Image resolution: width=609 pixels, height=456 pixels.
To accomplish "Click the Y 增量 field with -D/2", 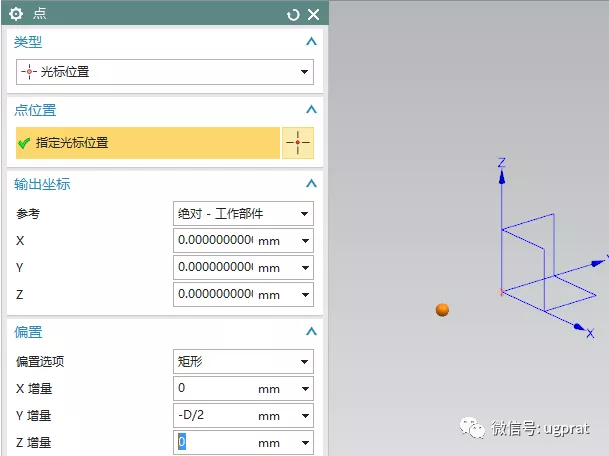I will click(x=214, y=415).
